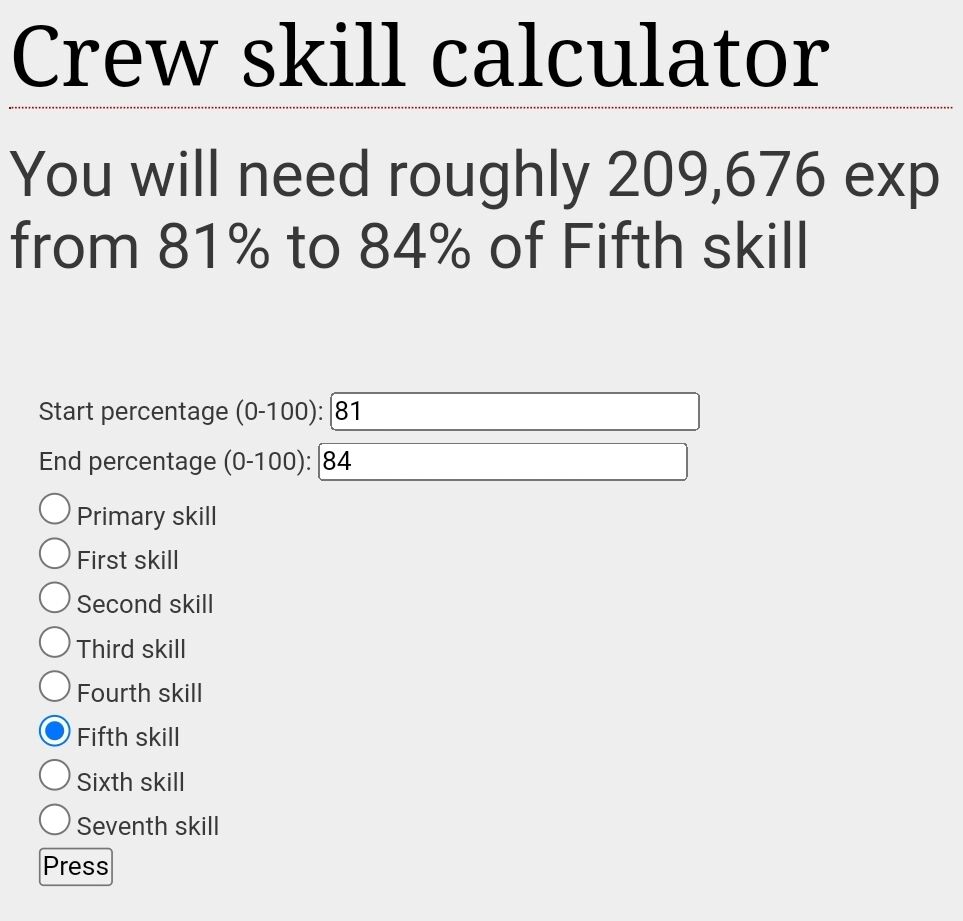Click the "Sixth skill" label text

[x=131, y=782]
